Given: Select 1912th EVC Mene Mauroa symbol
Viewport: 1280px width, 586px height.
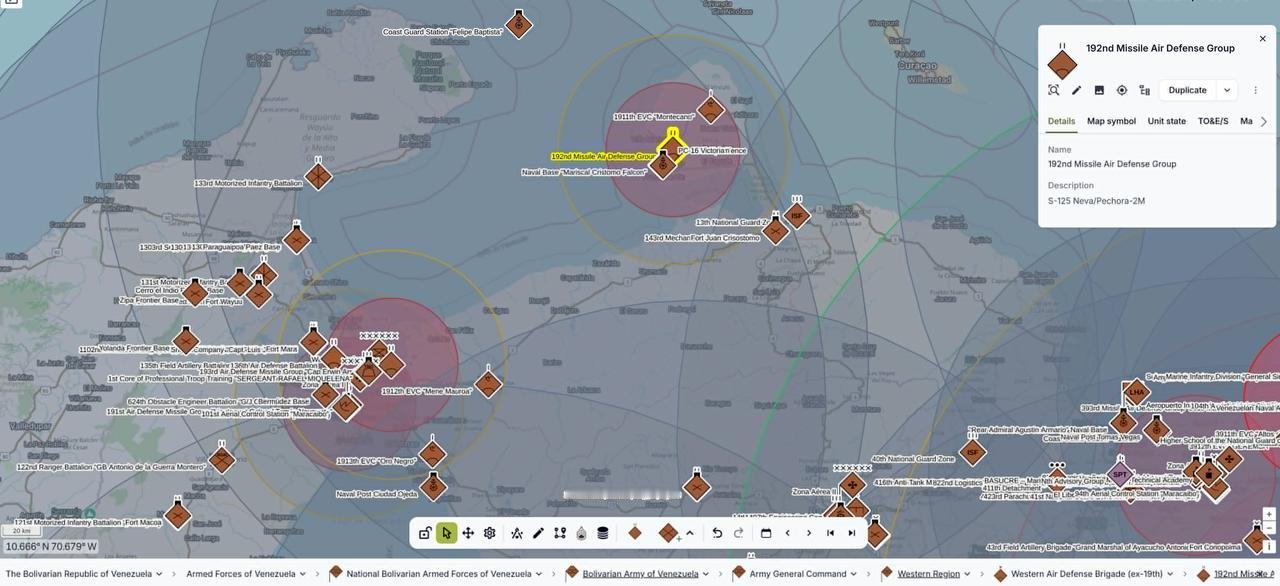Looking at the screenshot, I should click(x=488, y=383).
